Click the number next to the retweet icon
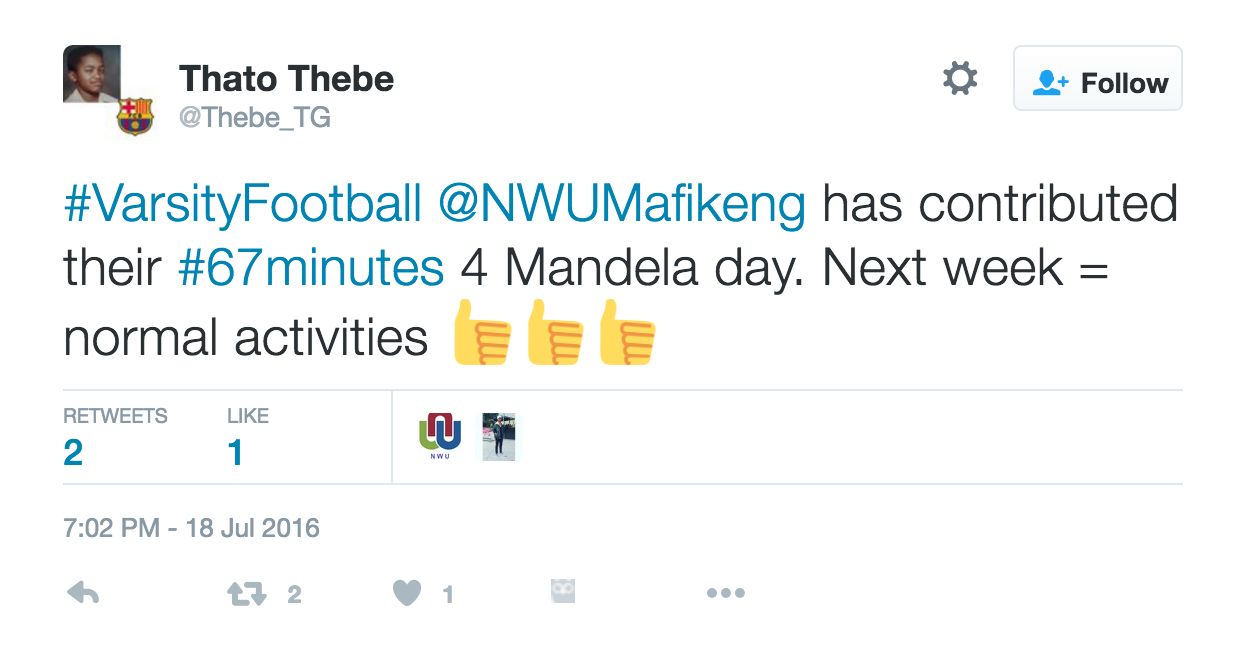The width and height of the screenshot is (1244, 652). [x=294, y=595]
